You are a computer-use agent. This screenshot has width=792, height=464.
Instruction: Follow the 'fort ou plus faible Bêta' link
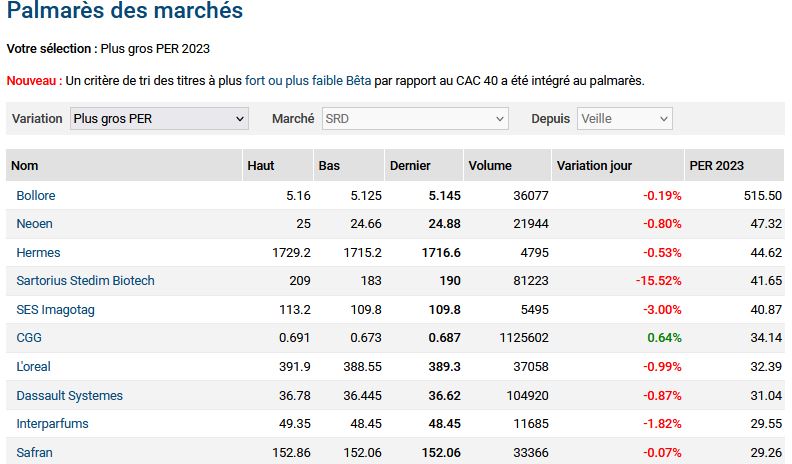click(308, 81)
